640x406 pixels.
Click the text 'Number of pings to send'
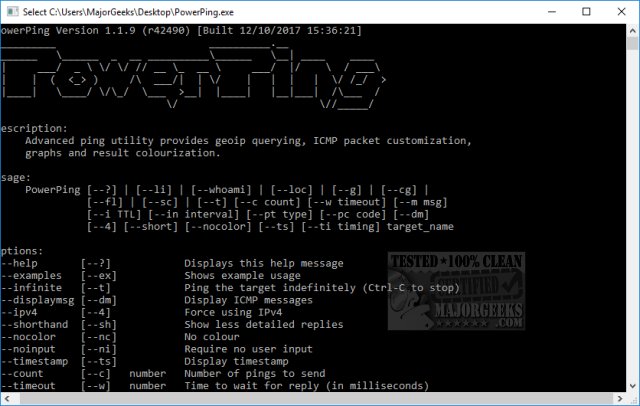point(255,373)
